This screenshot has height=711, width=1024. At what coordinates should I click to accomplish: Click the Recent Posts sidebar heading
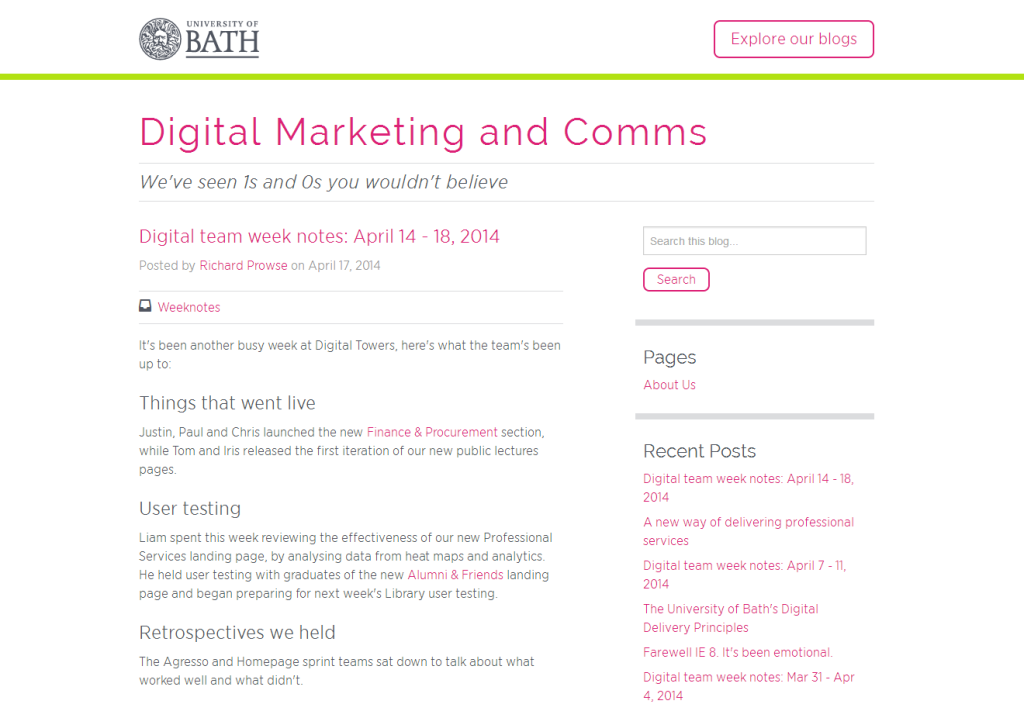699,451
